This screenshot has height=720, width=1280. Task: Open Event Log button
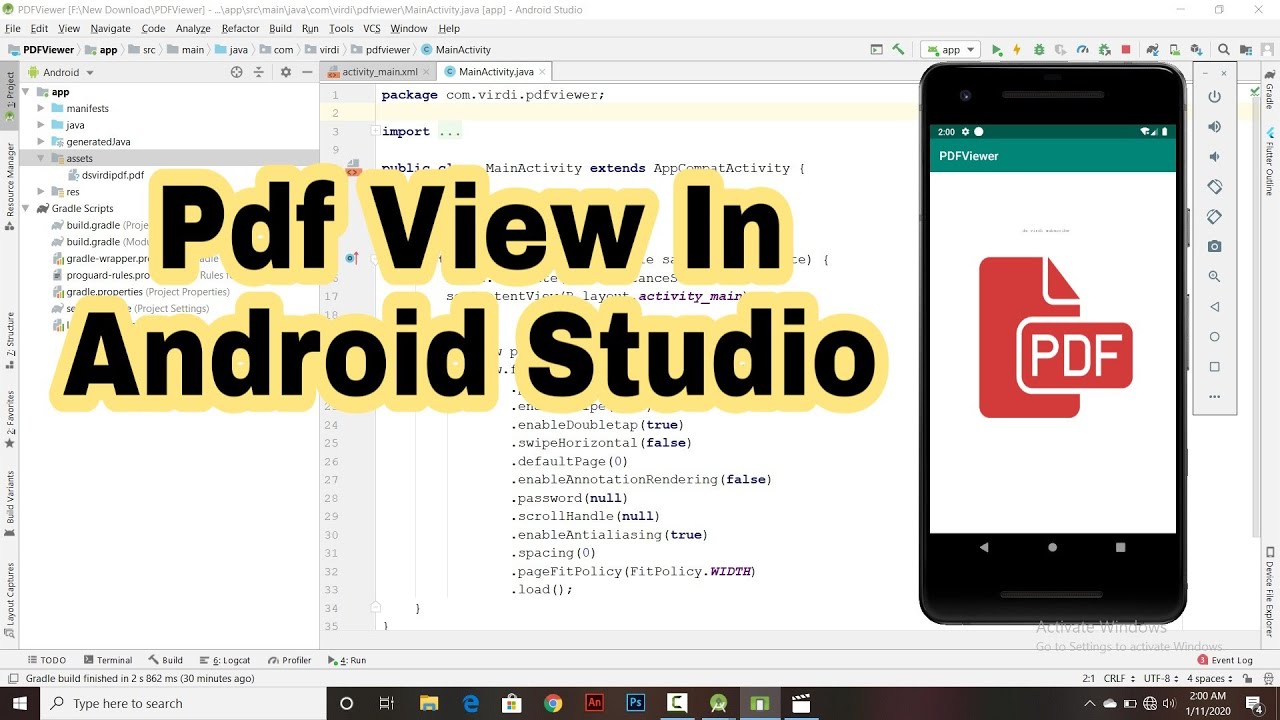pyautogui.click(x=1226, y=660)
